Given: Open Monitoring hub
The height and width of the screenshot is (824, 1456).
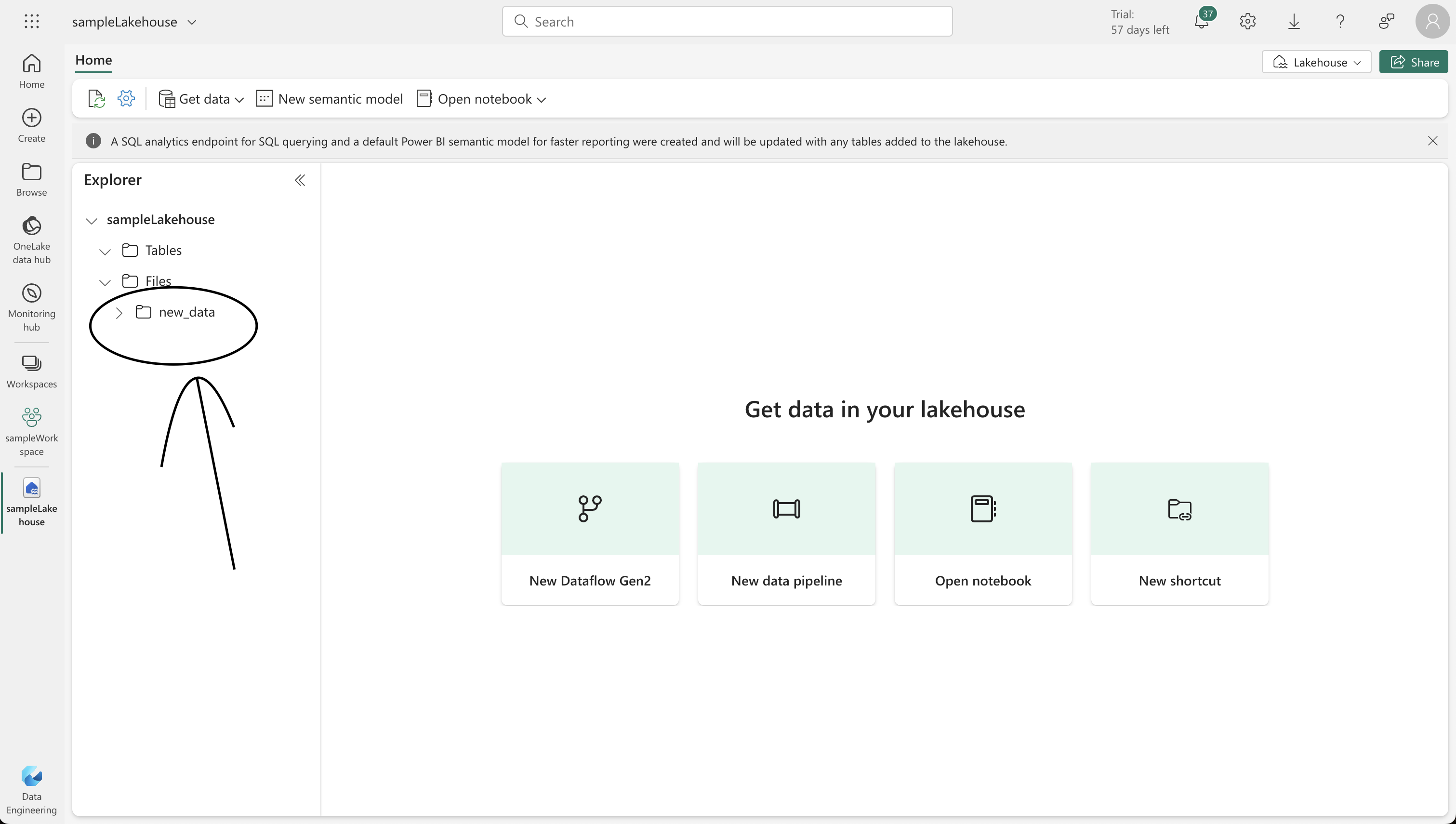Looking at the screenshot, I should pos(32,307).
